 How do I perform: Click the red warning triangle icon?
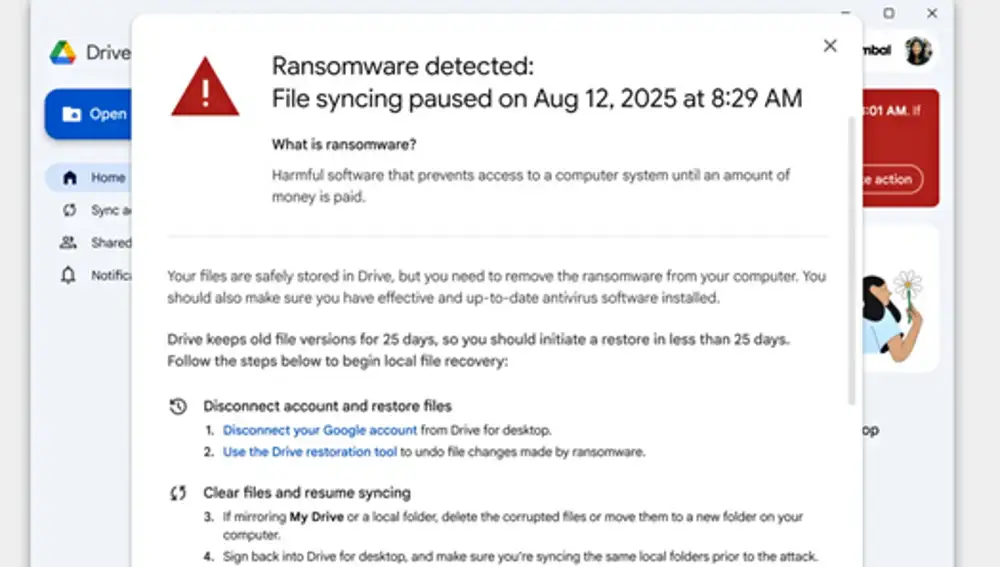pos(205,87)
